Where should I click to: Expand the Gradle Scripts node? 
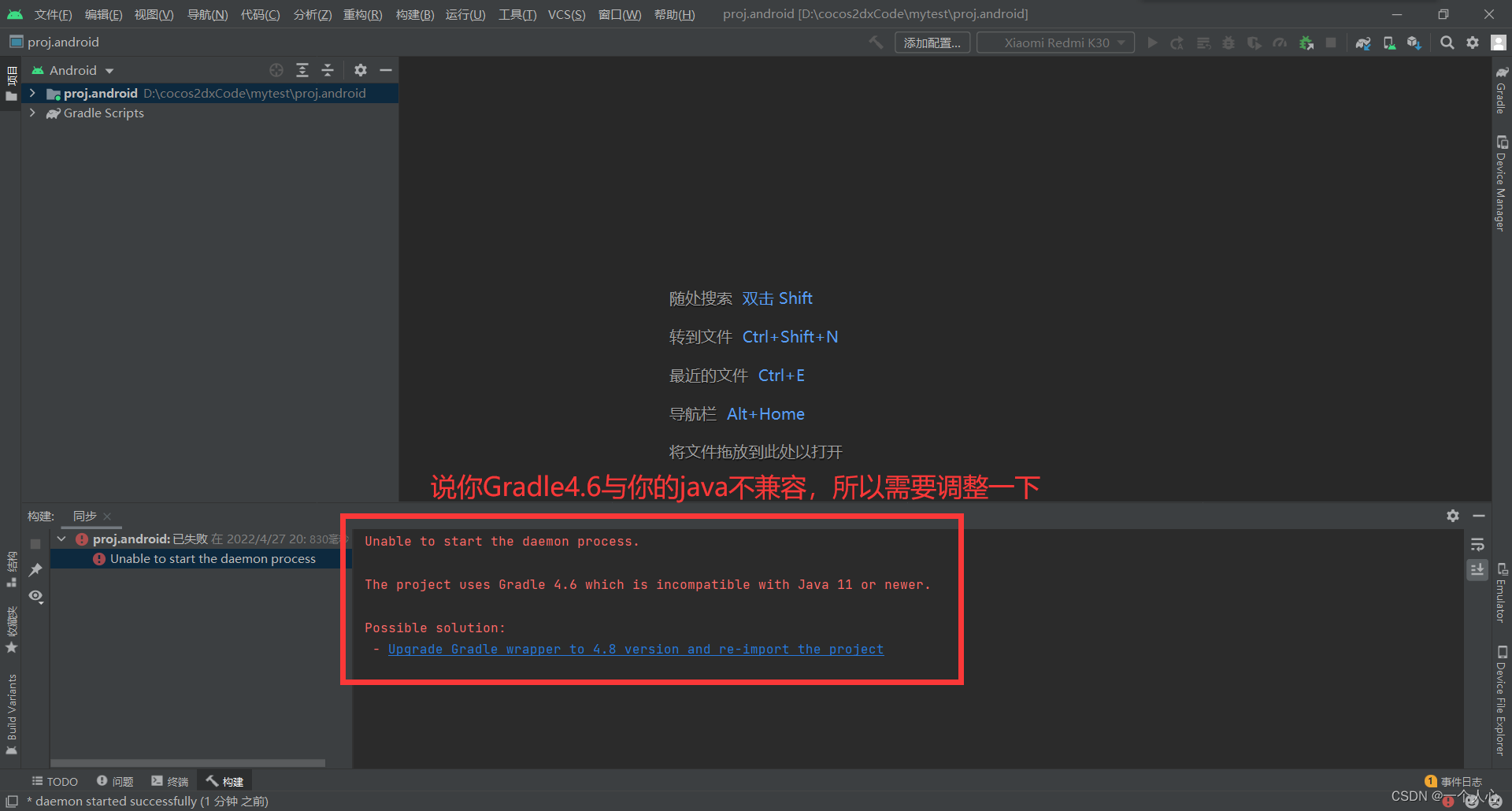[x=32, y=113]
